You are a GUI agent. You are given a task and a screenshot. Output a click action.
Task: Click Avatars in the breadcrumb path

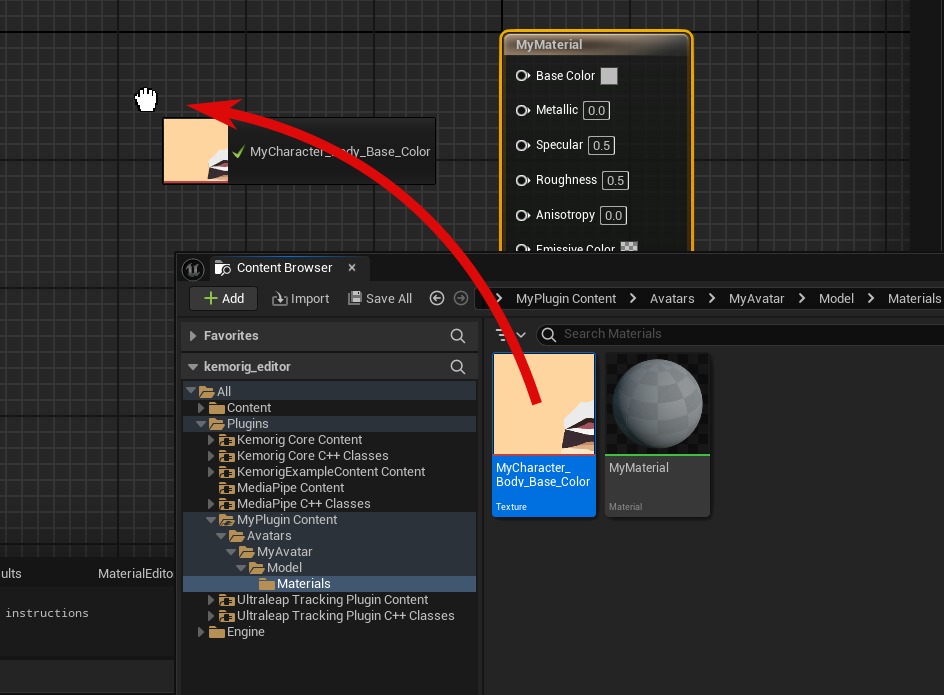coord(672,299)
